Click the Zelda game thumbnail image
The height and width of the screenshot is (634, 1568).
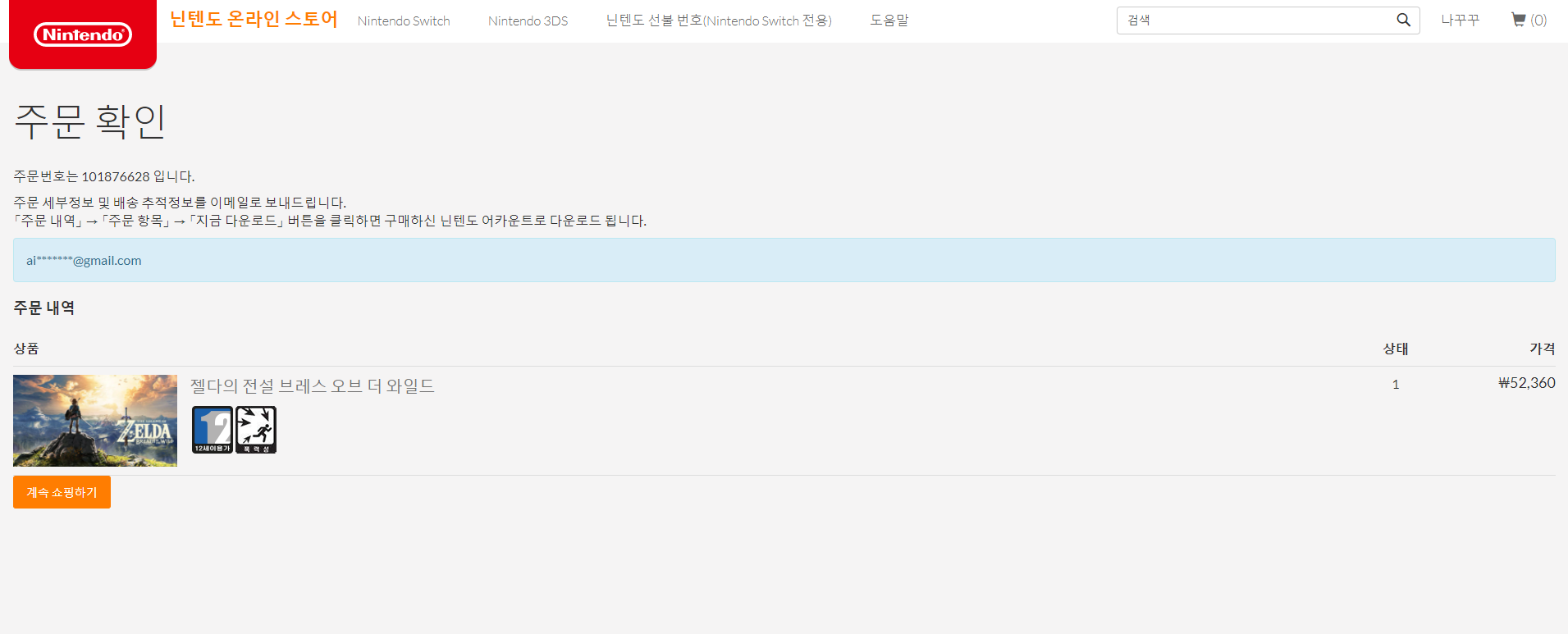coord(95,421)
